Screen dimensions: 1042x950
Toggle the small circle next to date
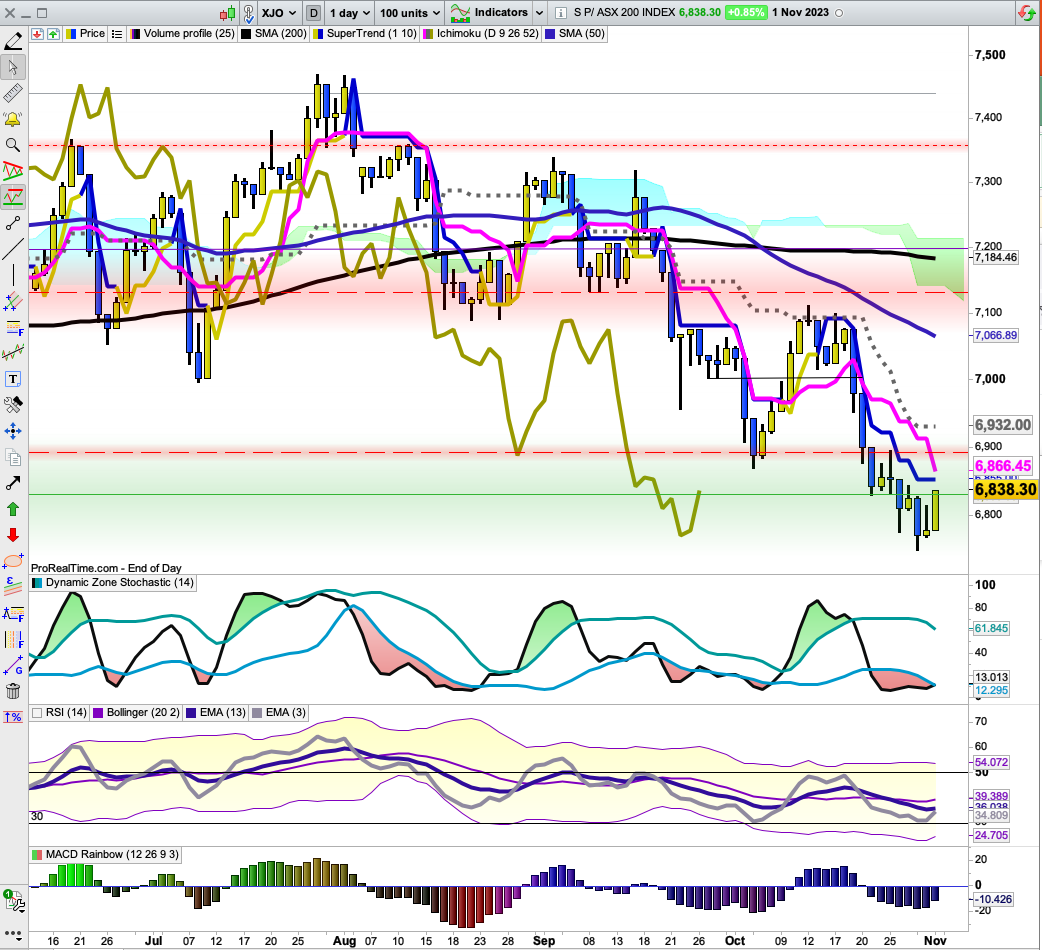point(839,13)
